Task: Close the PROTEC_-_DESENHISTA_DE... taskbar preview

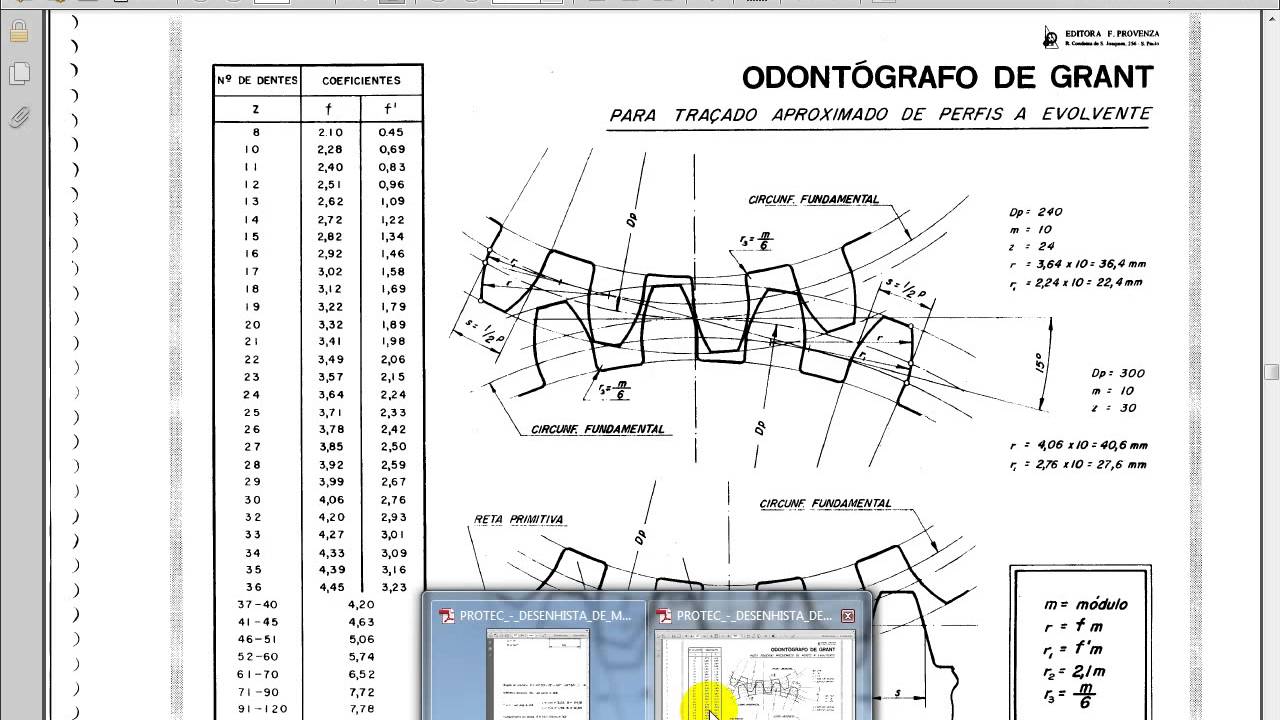Action: click(848, 616)
